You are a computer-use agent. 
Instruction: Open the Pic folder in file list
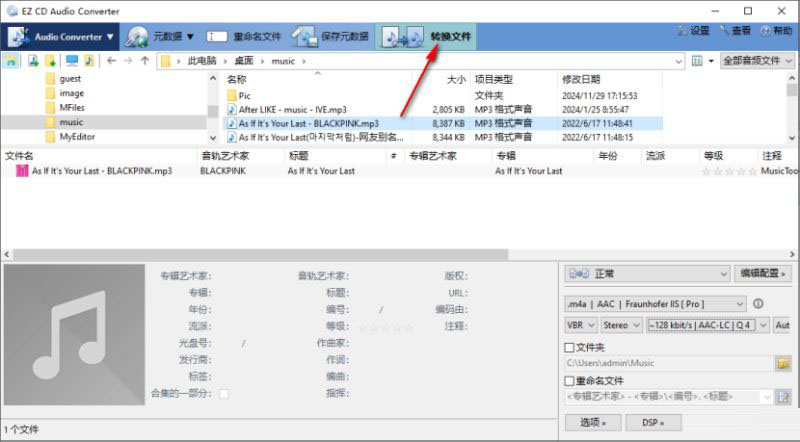pos(244,95)
